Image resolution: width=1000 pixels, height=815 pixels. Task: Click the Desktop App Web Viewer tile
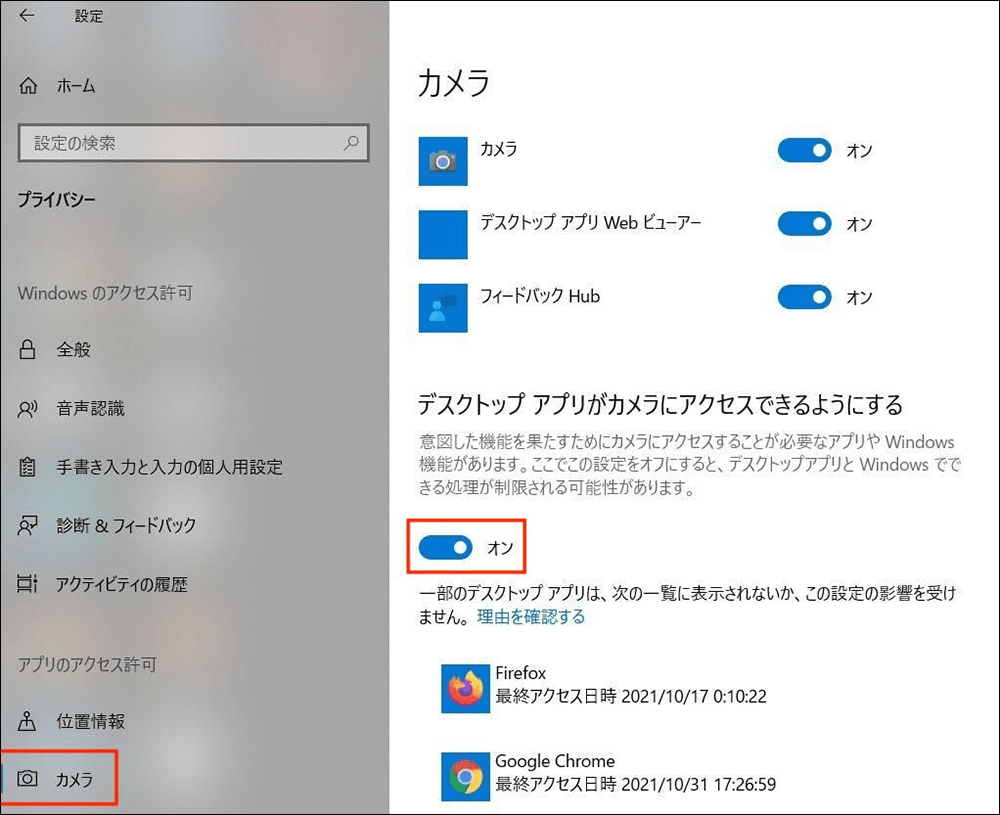443,235
